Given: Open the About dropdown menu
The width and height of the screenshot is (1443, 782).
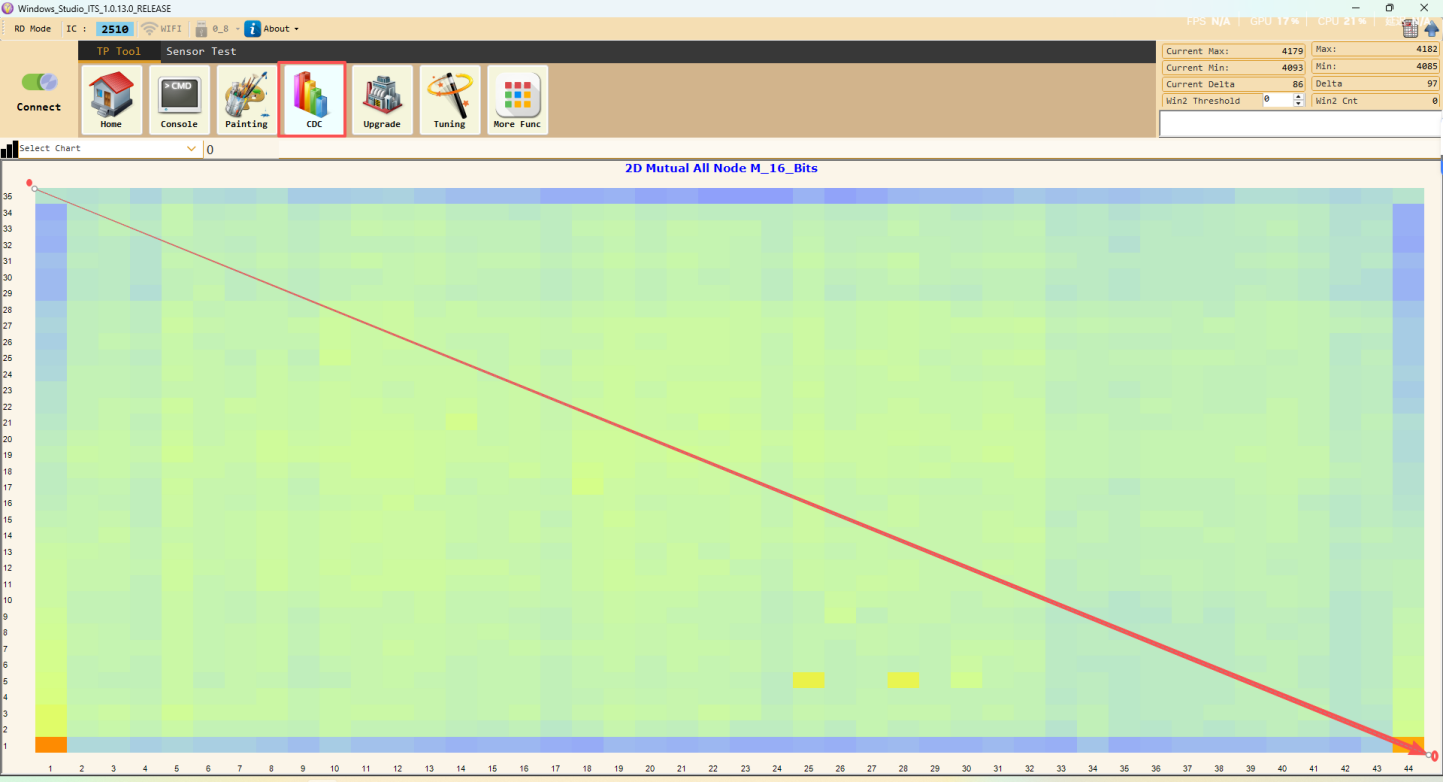Looking at the screenshot, I should click(x=272, y=29).
